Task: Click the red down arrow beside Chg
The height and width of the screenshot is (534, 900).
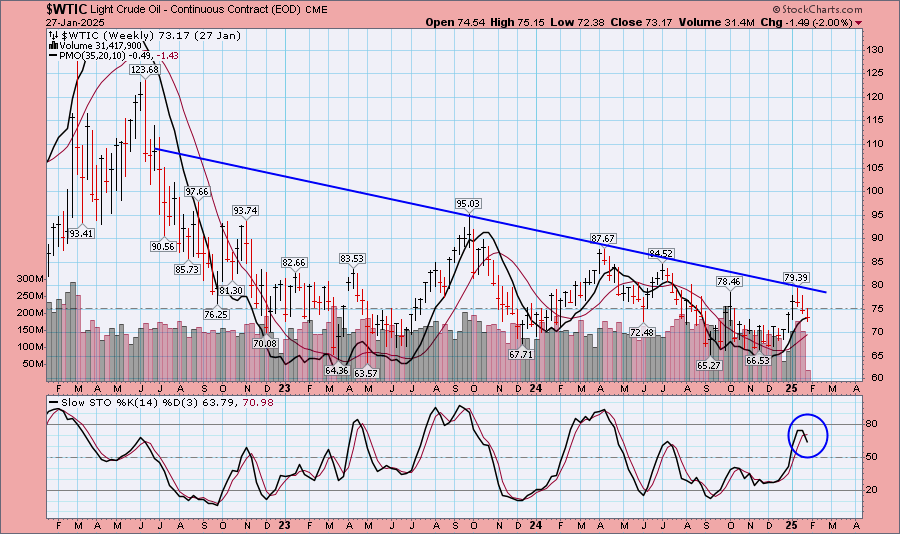Action: pos(860,21)
